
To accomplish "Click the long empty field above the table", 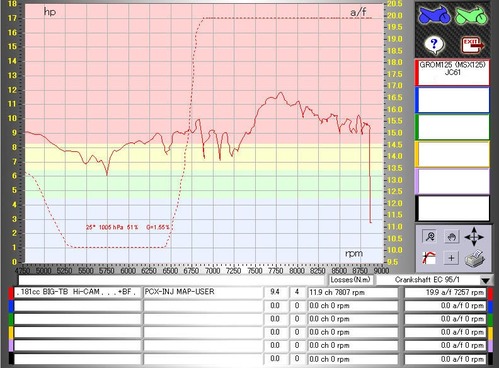I will (x=171, y=280).
